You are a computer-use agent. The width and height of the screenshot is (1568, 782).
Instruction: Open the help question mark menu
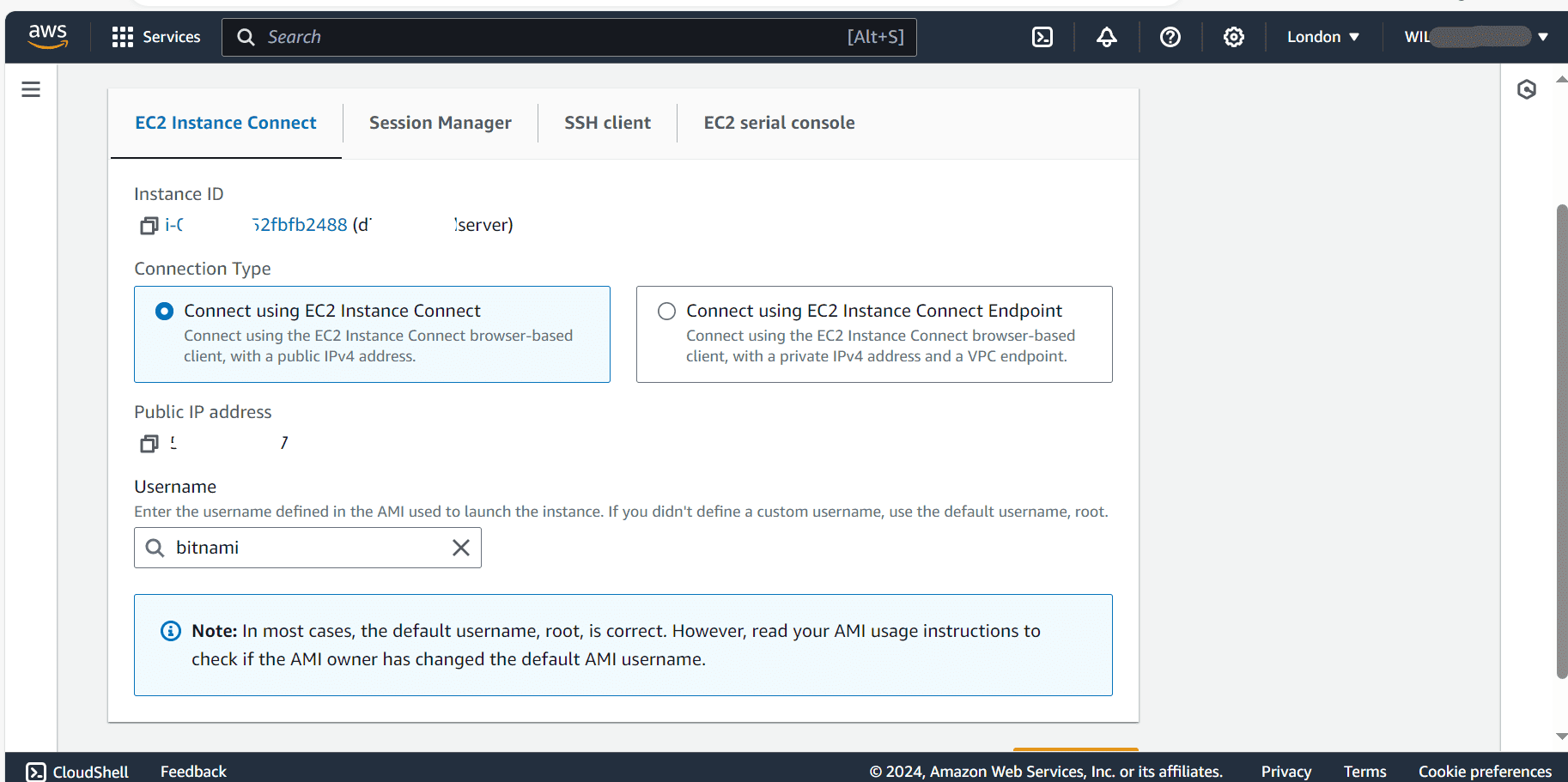point(1170,37)
